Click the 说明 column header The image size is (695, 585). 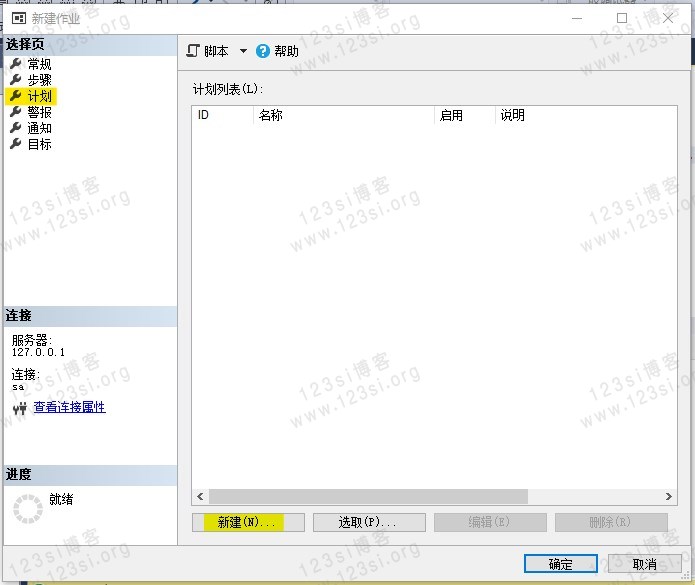586,115
